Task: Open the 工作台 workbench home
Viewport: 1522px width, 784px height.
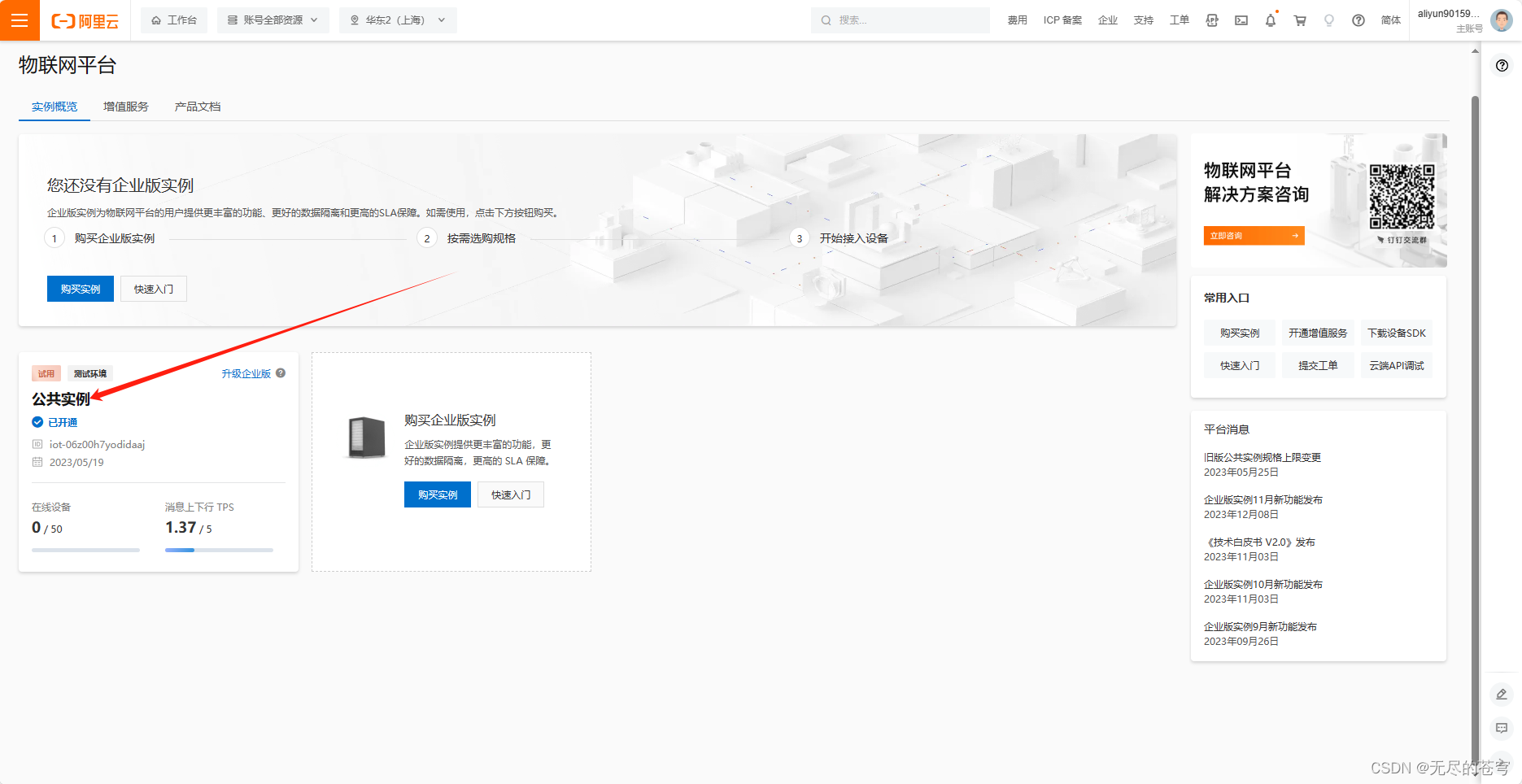Action: point(174,20)
